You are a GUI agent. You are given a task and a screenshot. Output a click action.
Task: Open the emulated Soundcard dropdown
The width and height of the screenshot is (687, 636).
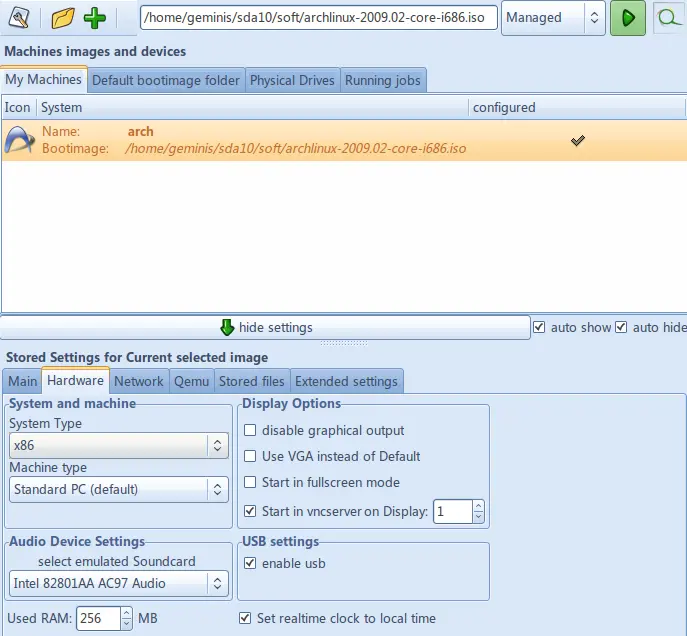coord(119,583)
